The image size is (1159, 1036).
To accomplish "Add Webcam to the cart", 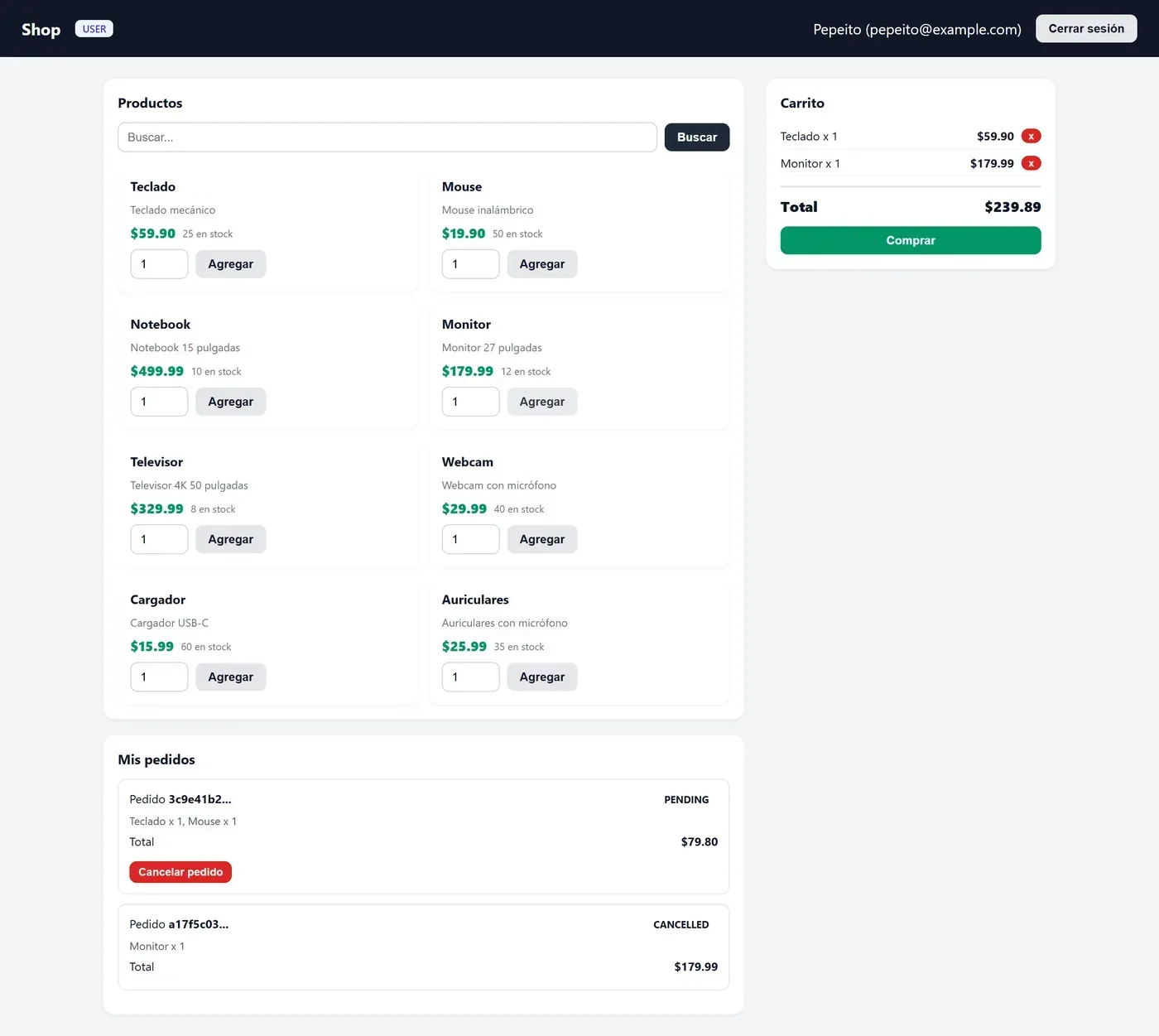I will click(x=542, y=539).
